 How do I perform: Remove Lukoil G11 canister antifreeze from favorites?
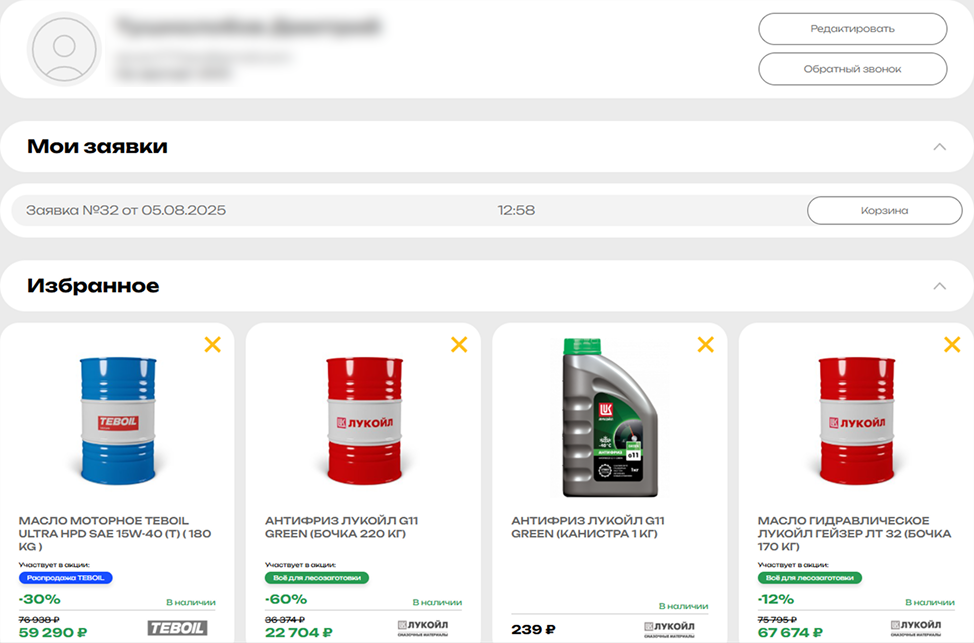(705, 345)
